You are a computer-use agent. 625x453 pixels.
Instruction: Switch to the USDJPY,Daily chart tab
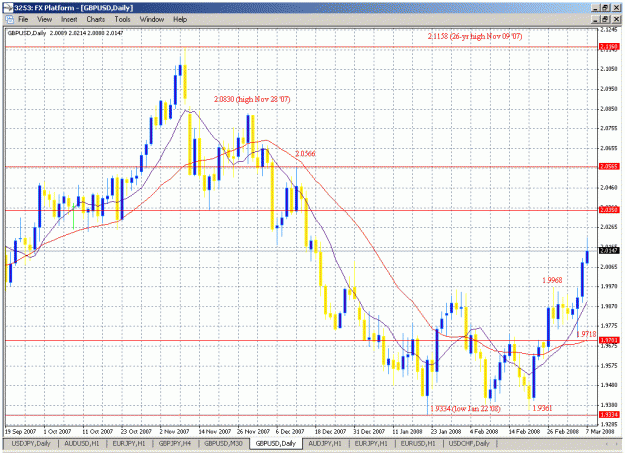tap(31, 443)
